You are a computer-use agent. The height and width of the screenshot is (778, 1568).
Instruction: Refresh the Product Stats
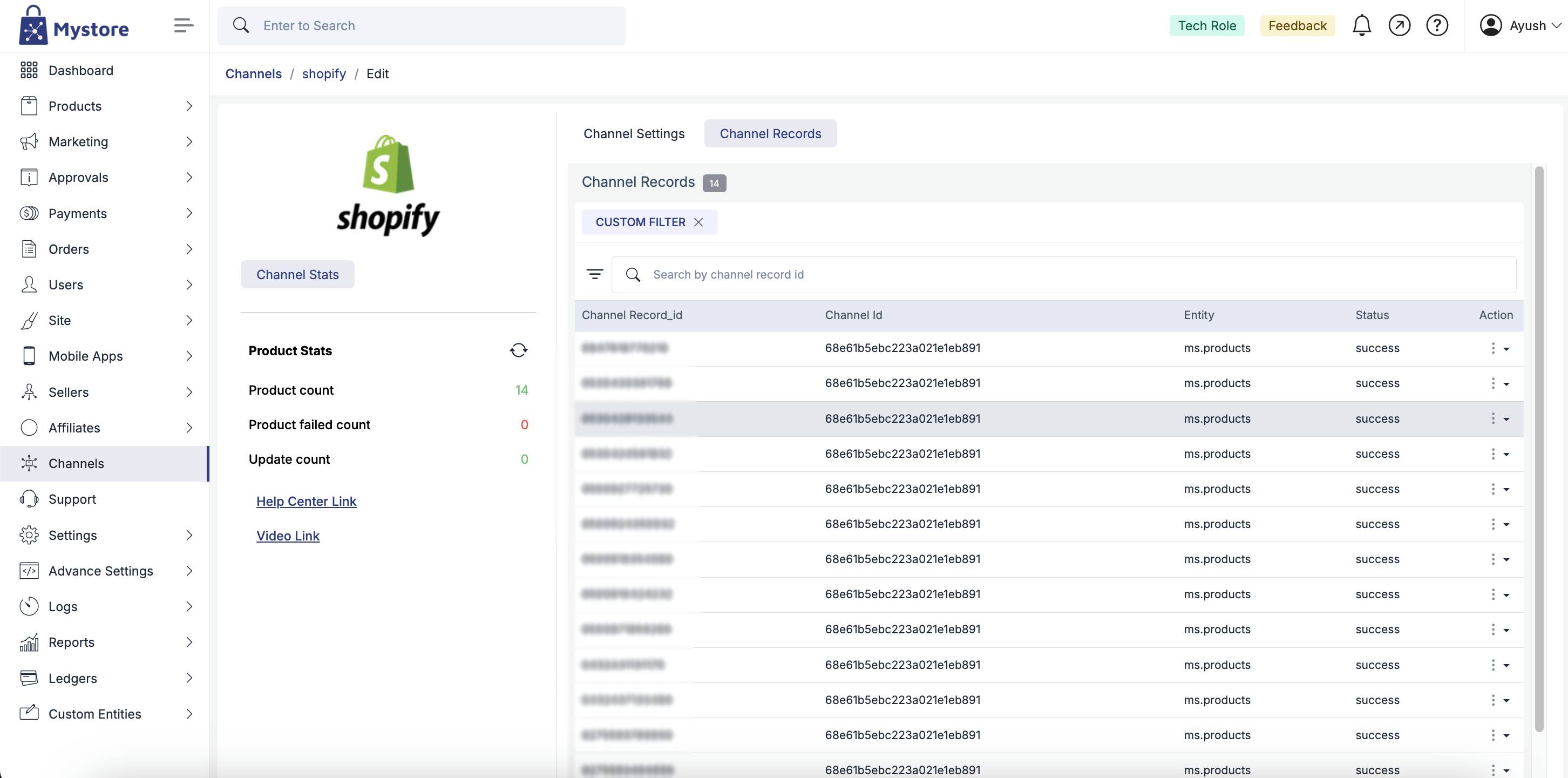click(x=519, y=350)
